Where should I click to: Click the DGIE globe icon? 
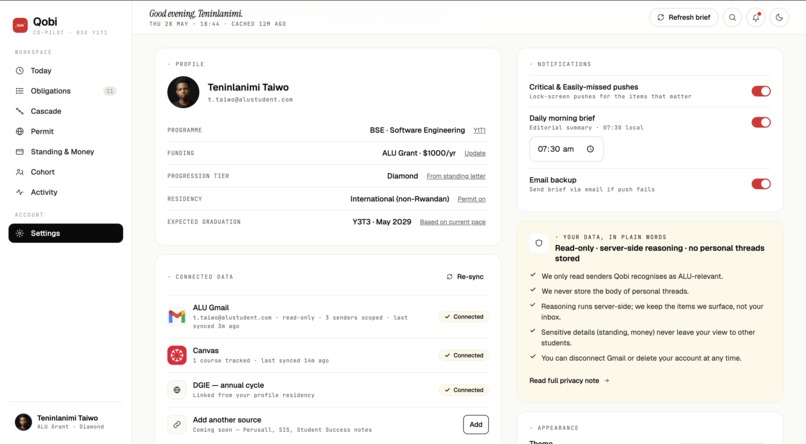point(177,390)
